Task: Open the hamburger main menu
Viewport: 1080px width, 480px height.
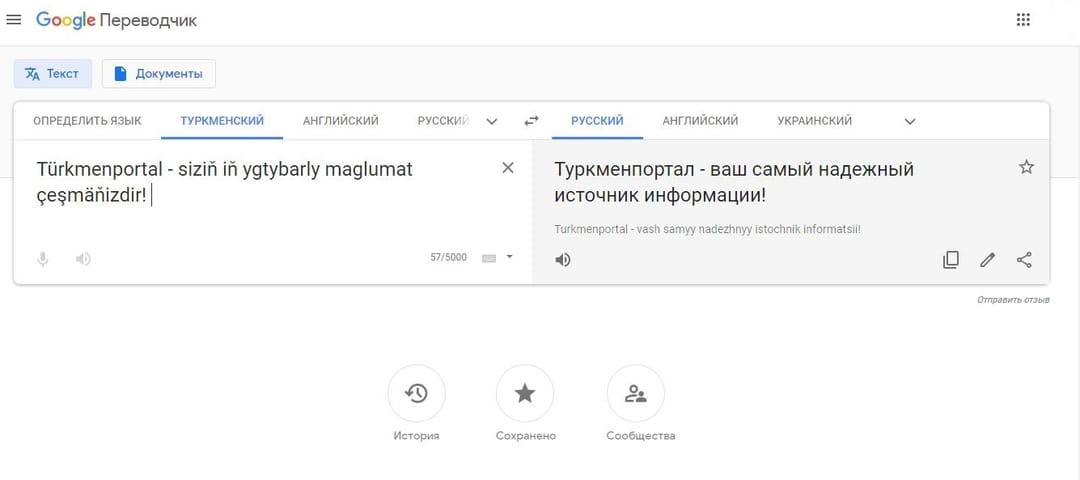Action: [14, 20]
